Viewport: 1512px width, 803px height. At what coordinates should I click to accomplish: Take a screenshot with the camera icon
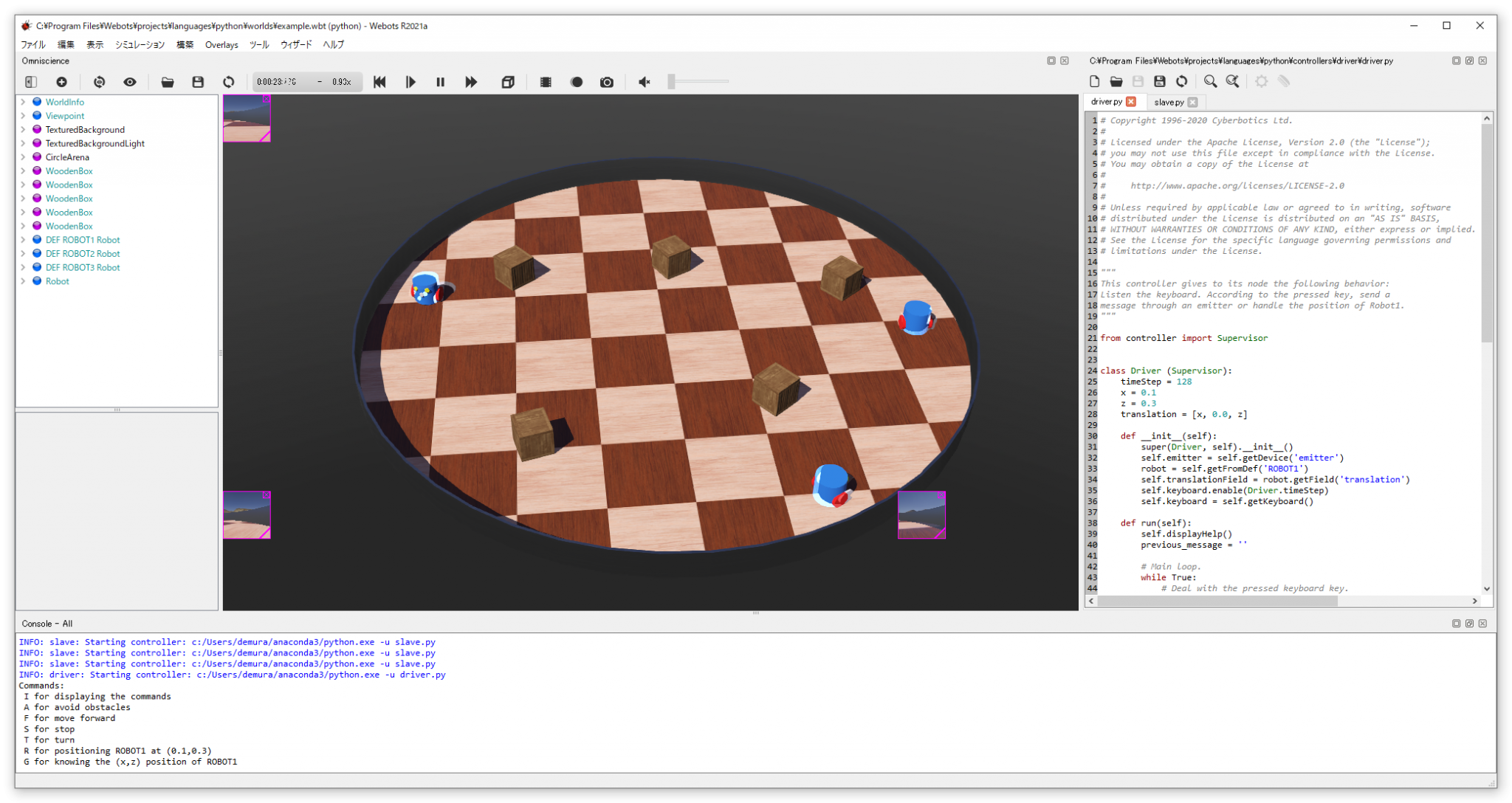(607, 82)
